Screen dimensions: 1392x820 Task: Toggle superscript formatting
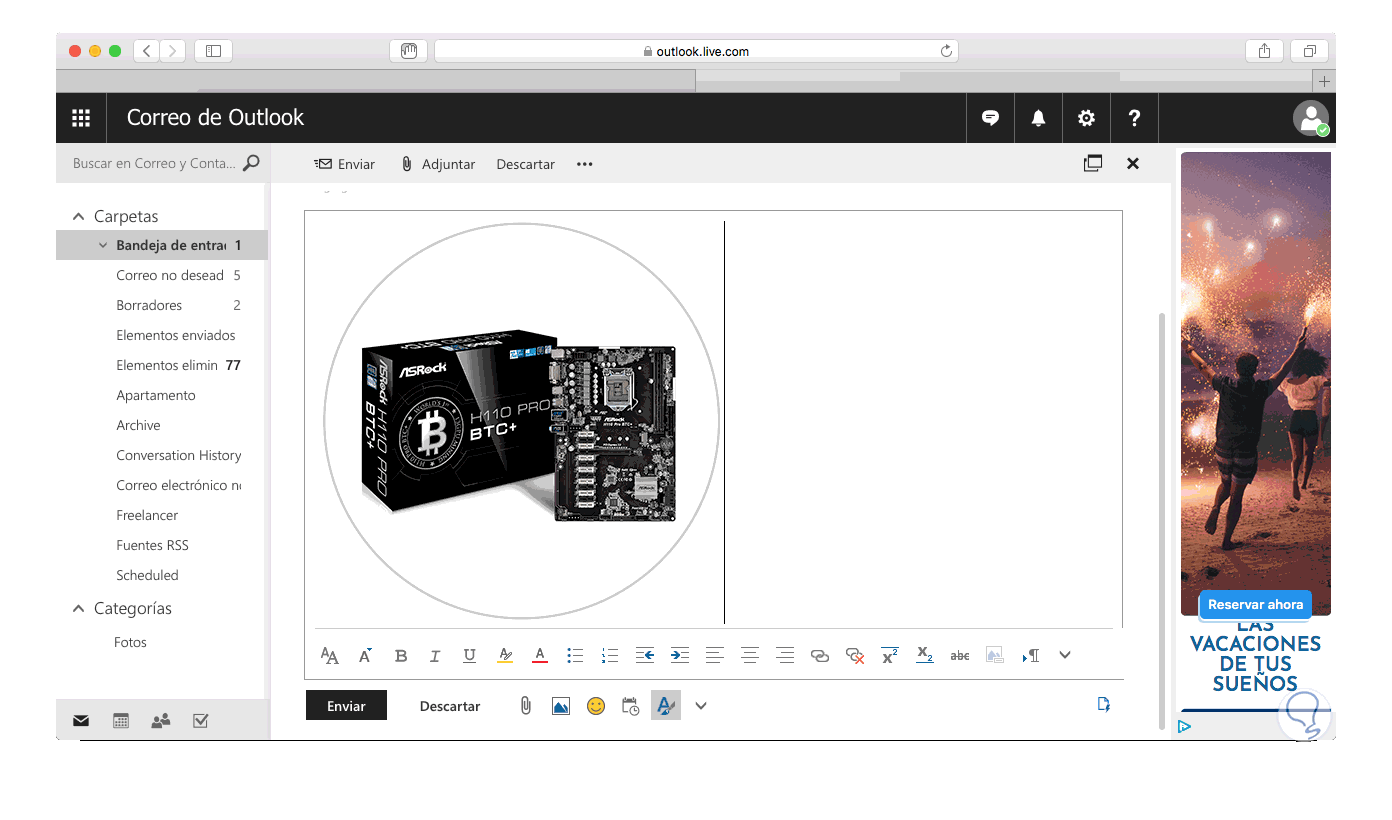(890, 656)
